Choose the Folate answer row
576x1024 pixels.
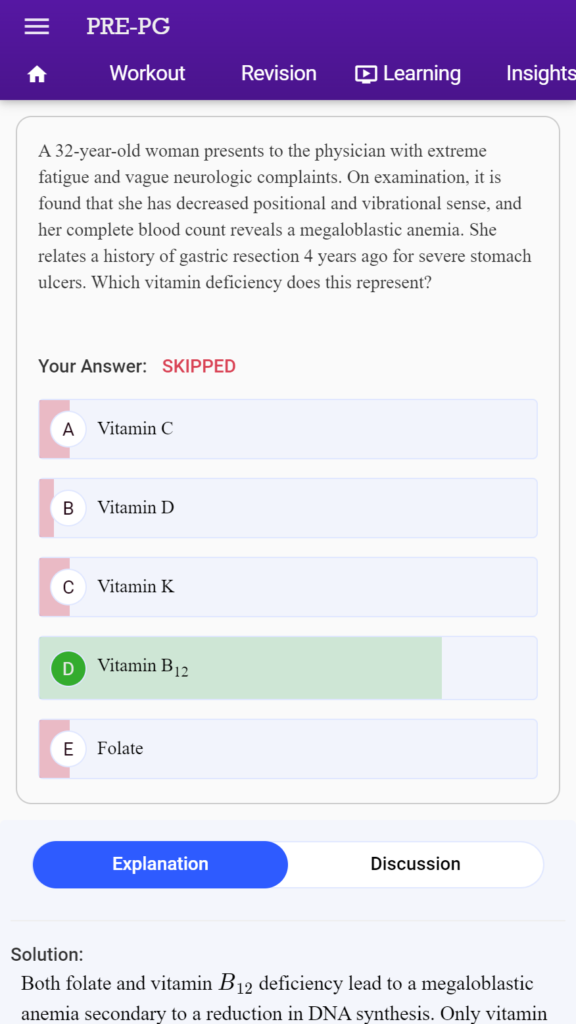pyautogui.click(x=288, y=749)
